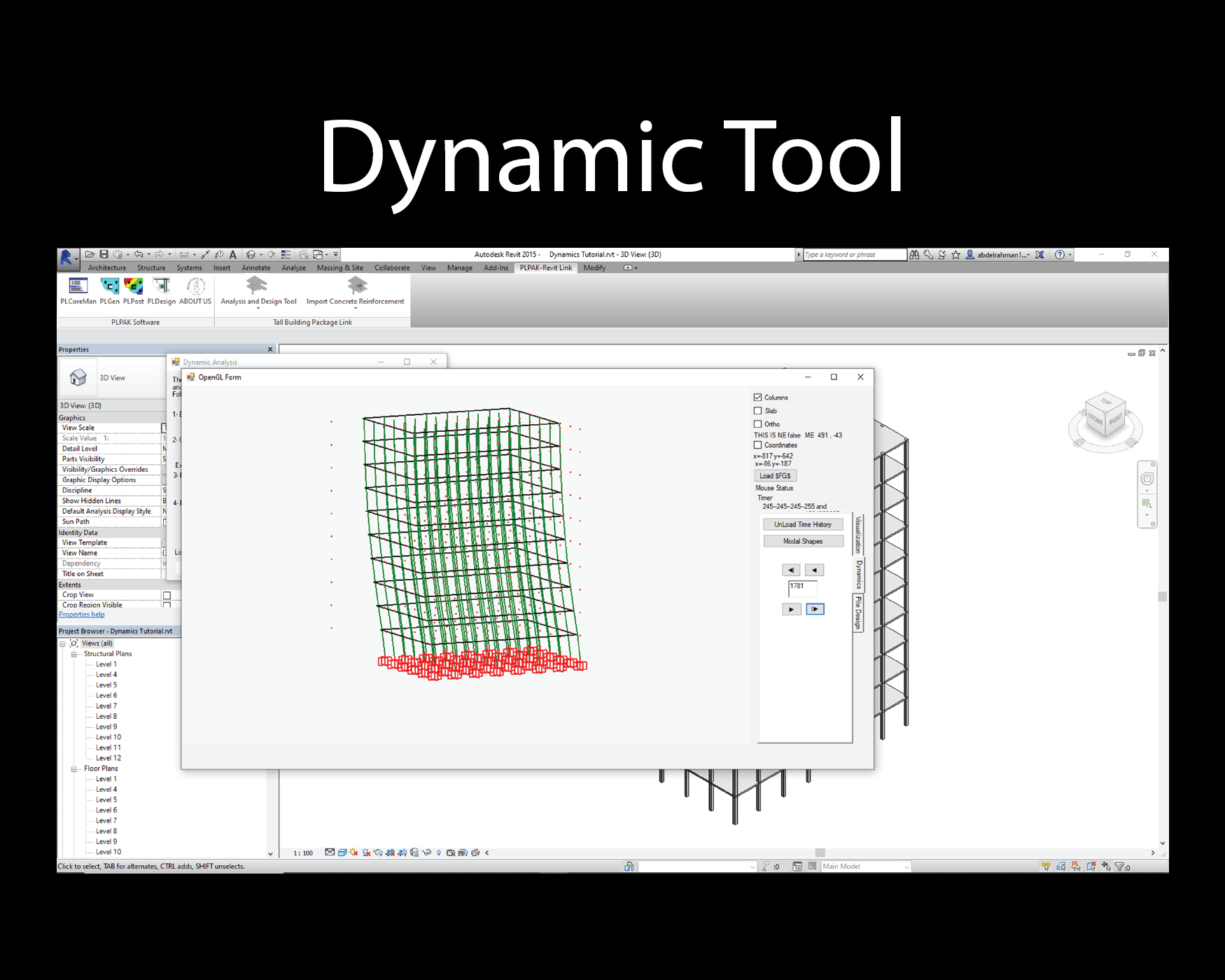Click the Revit save icon

click(104, 254)
